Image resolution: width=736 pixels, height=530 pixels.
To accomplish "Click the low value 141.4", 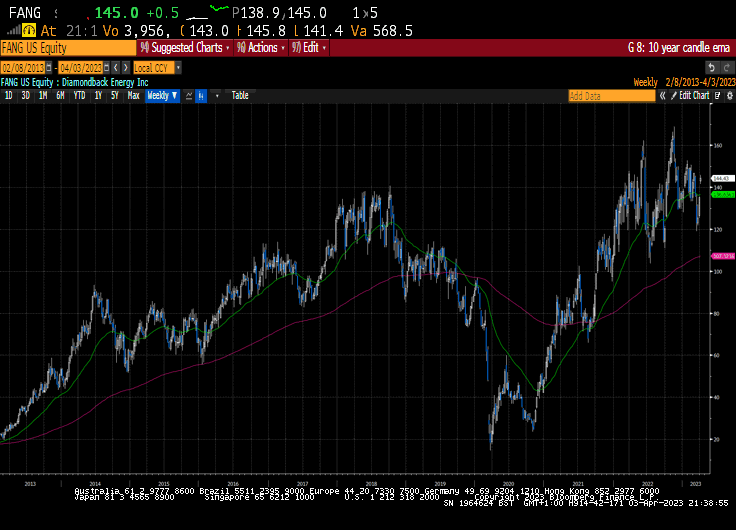I will (x=323, y=31).
